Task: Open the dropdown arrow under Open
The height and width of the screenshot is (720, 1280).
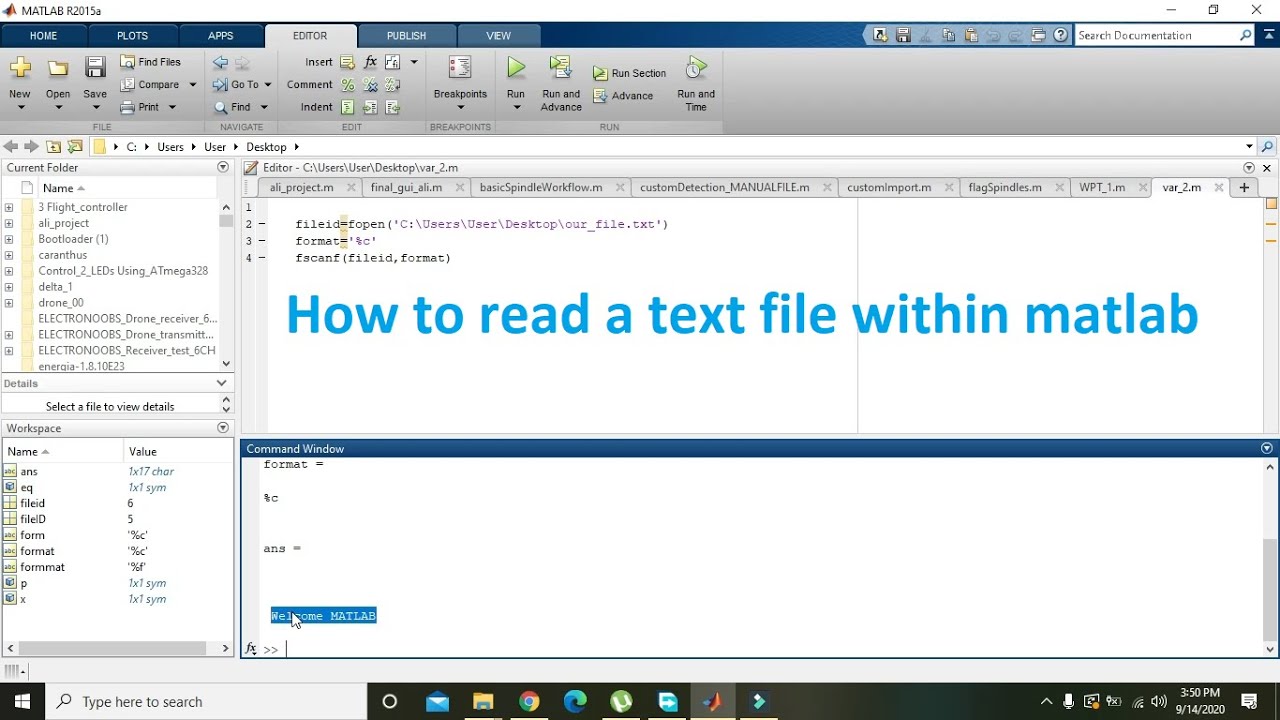Action: (x=58, y=108)
